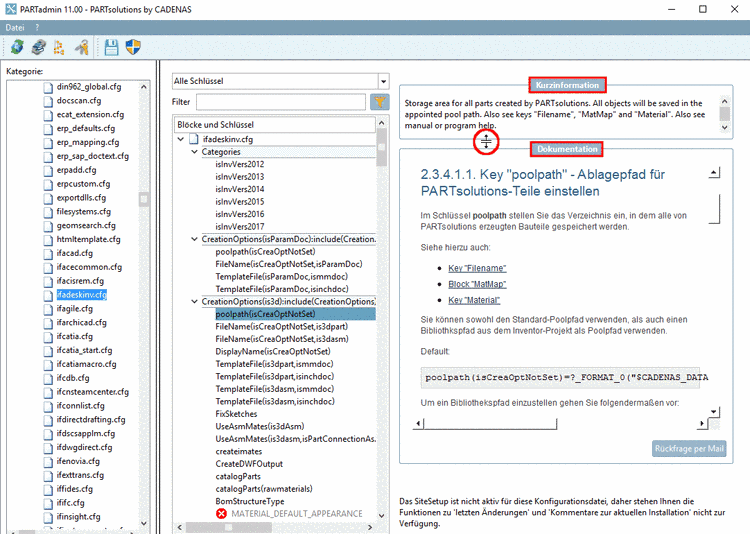The width and height of the screenshot is (750, 534).
Task: Click the user with key toolbar icon
Action: point(81,47)
